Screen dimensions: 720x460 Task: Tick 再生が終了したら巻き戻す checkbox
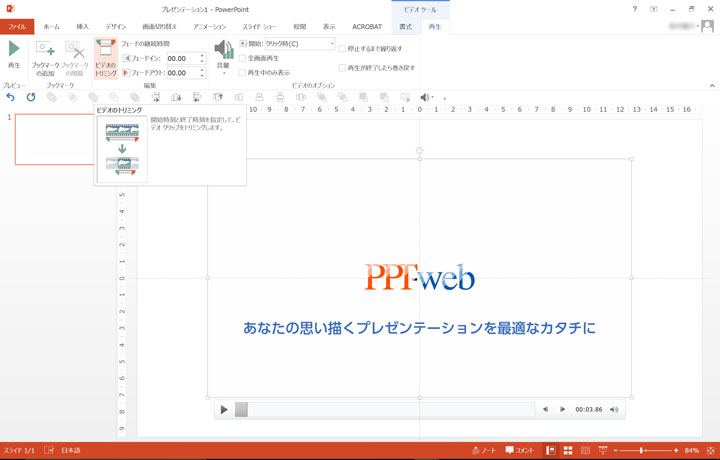[x=343, y=68]
